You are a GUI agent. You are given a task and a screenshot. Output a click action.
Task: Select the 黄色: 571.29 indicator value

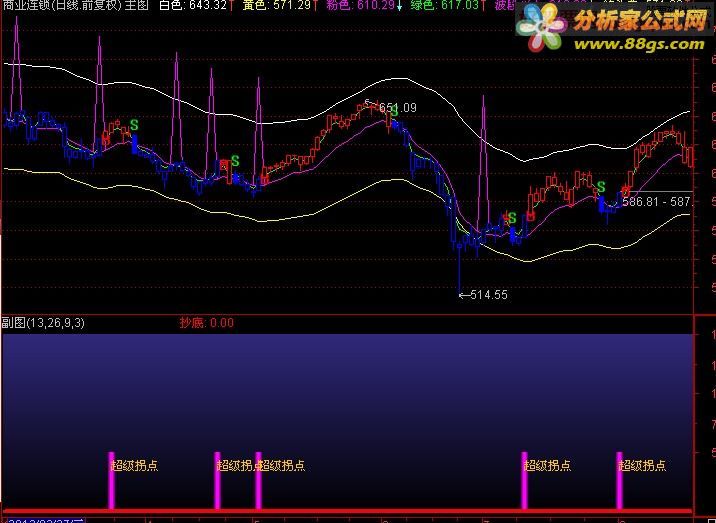tap(276, 6)
